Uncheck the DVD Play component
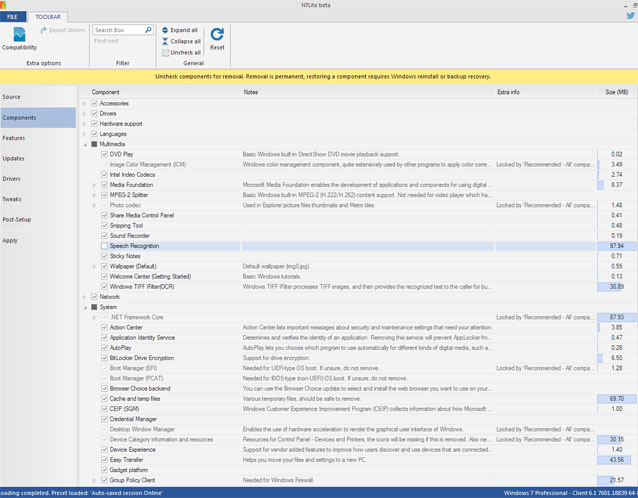638x498 pixels. (x=104, y=154)
